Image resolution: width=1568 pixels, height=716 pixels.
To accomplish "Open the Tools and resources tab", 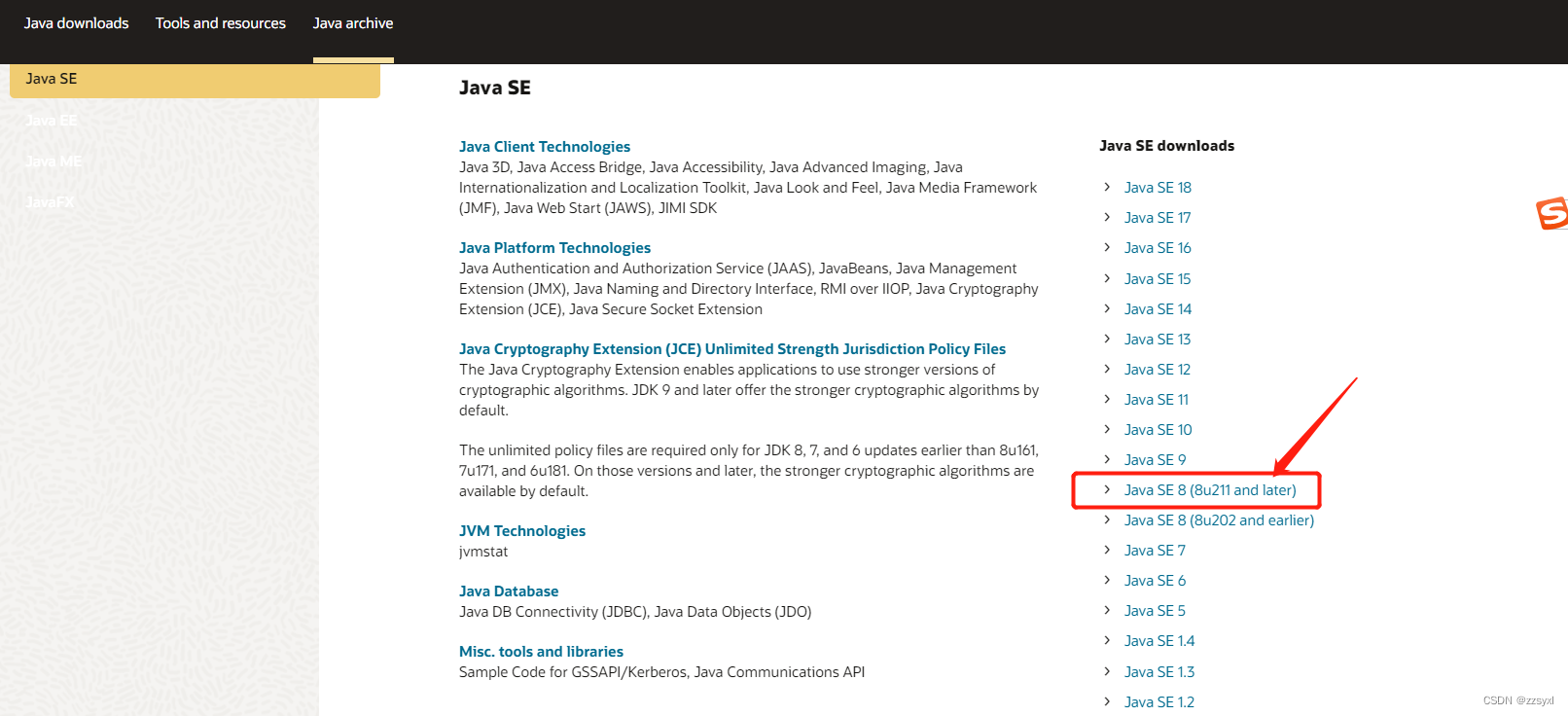I will 221,23.
